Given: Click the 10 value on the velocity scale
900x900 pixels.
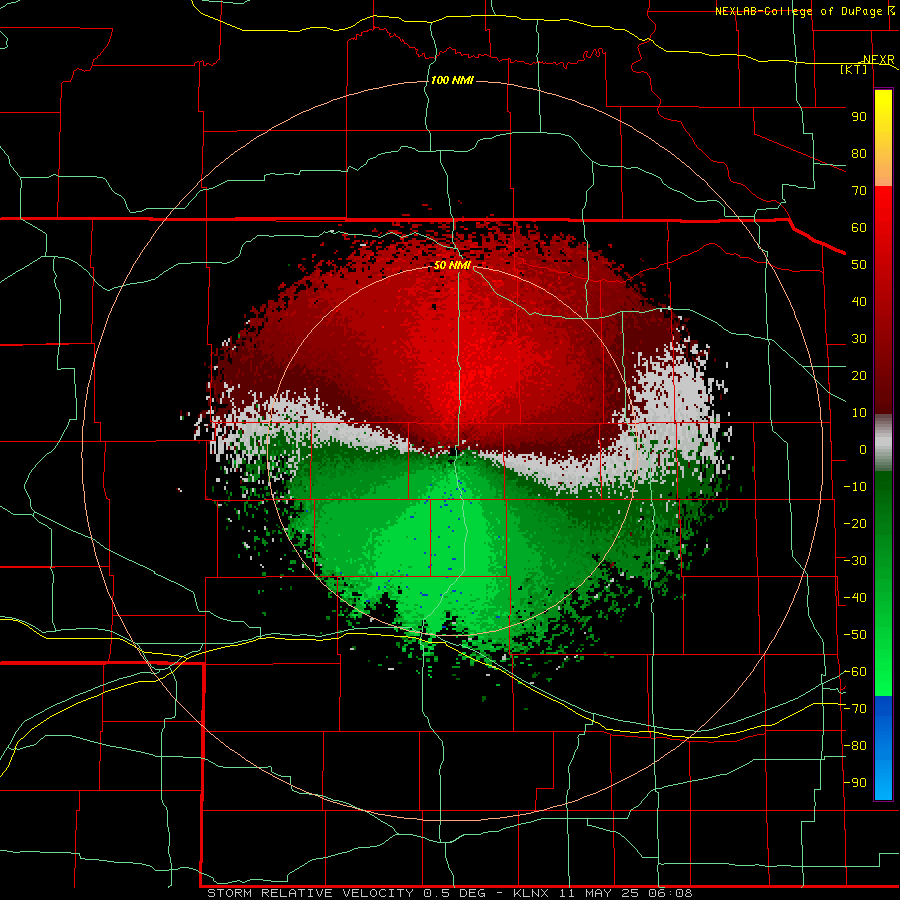Looking at the screenshot, I should [859, 413].
